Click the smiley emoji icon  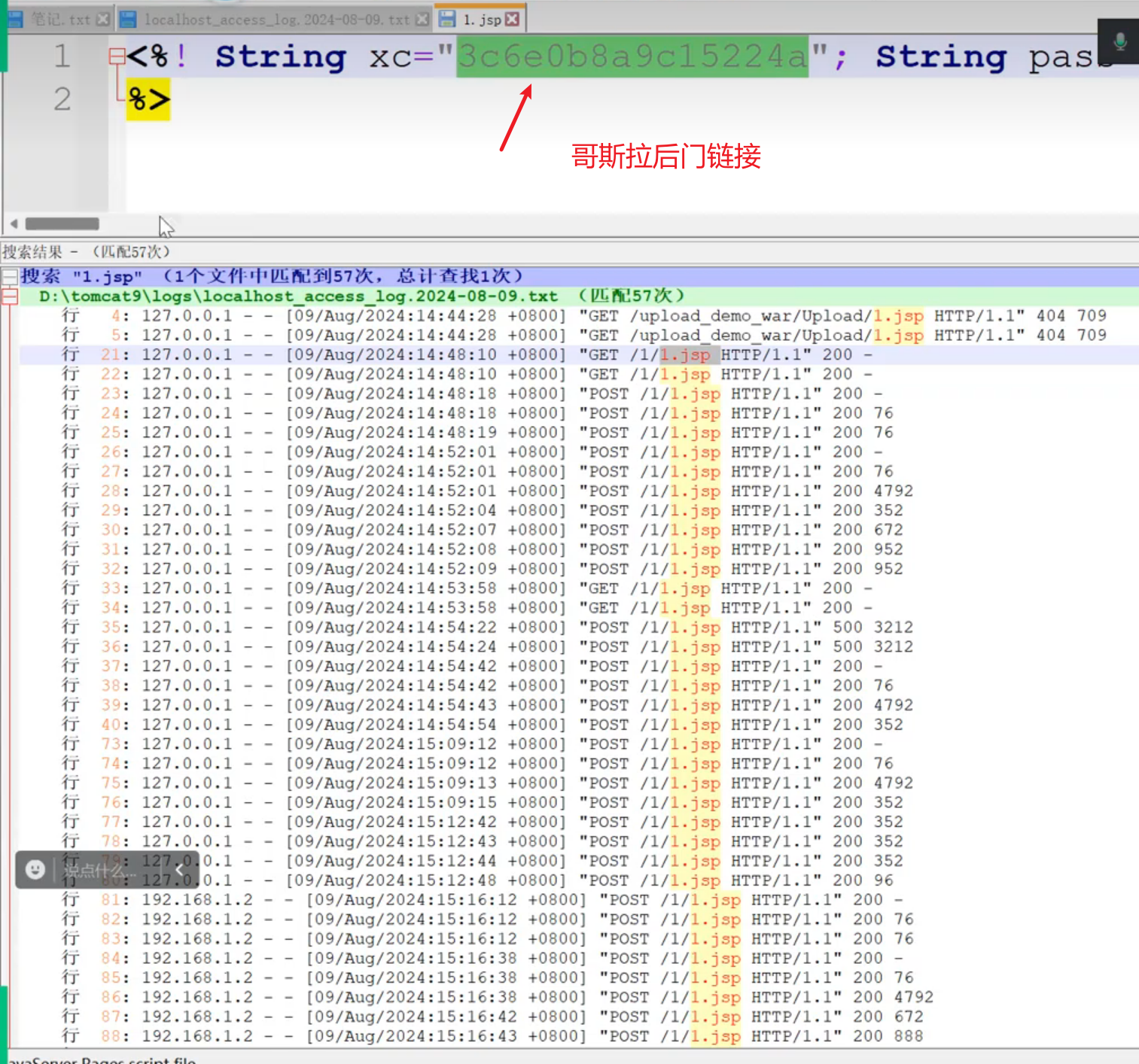(x=35, y=870)
